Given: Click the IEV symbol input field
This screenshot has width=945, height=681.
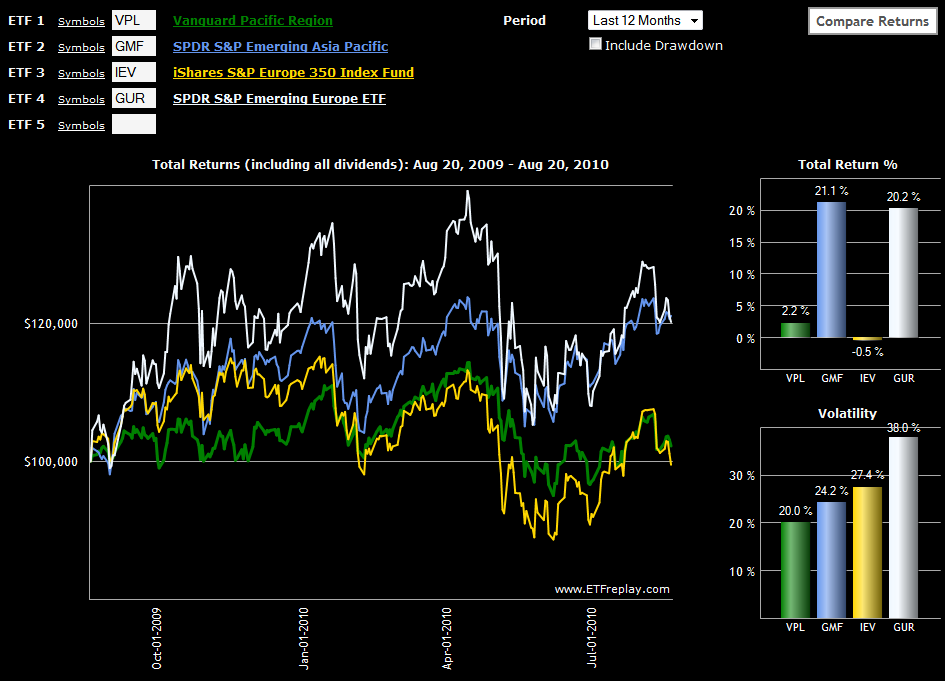Looking at the screenshot, I should tap(134, 72).
